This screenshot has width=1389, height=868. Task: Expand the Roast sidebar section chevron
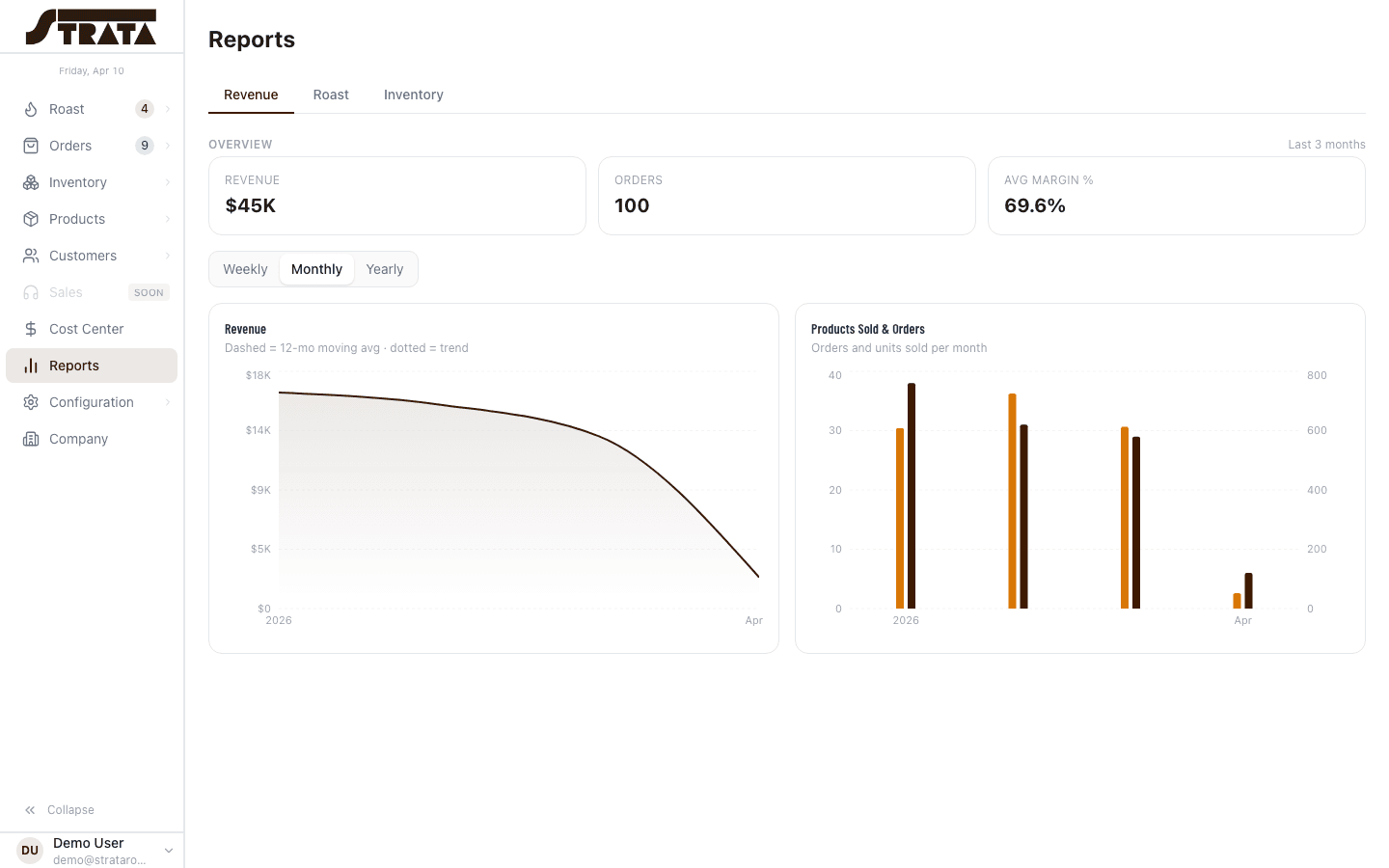click(x=168, y=109)
